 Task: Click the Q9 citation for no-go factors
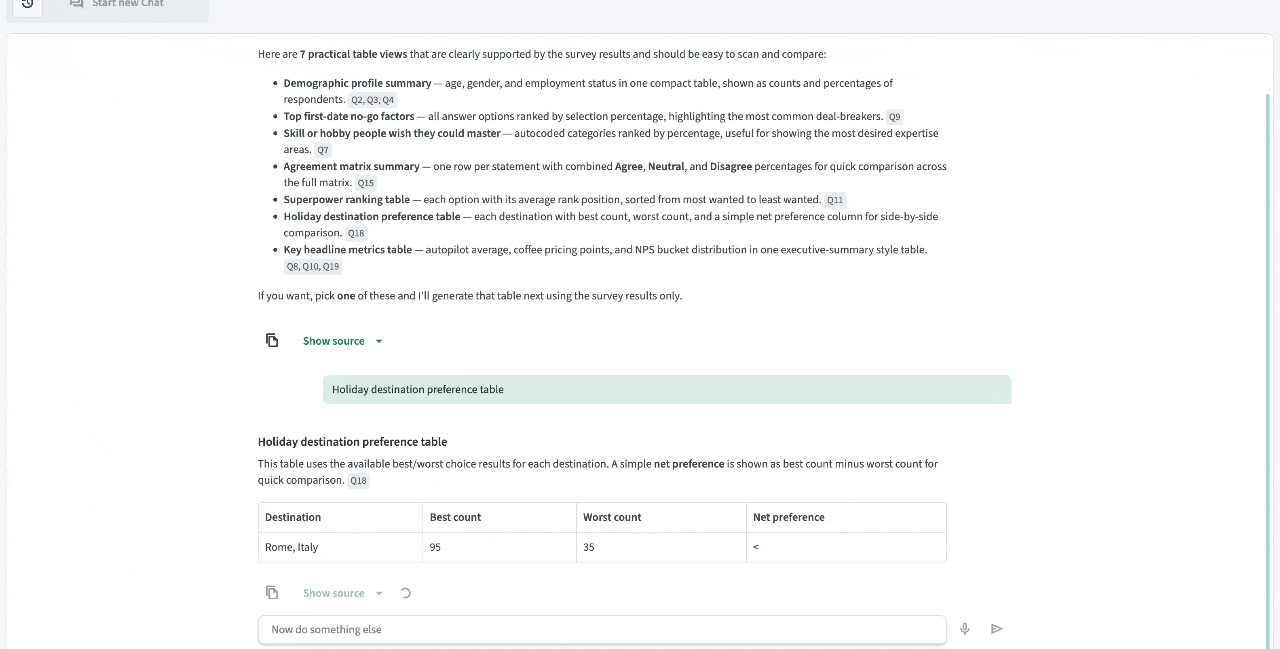[x=893, y=116]
